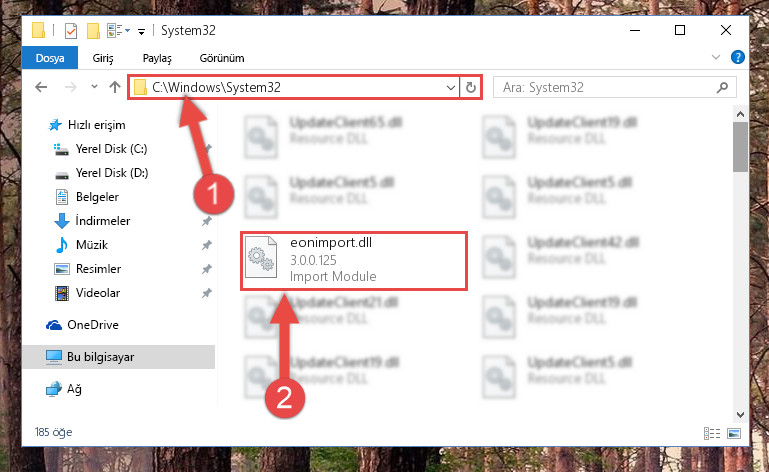
Task: Click the new folder icon in quick access toolbar
Action: point(93,31)
